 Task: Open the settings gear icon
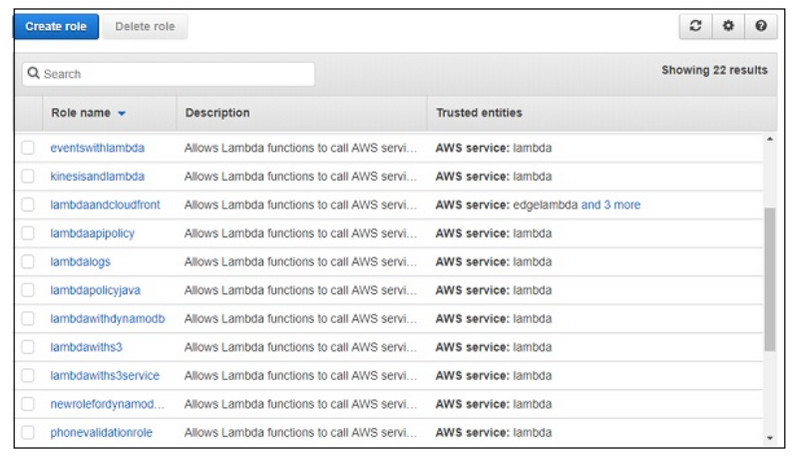tap(728, 27)
